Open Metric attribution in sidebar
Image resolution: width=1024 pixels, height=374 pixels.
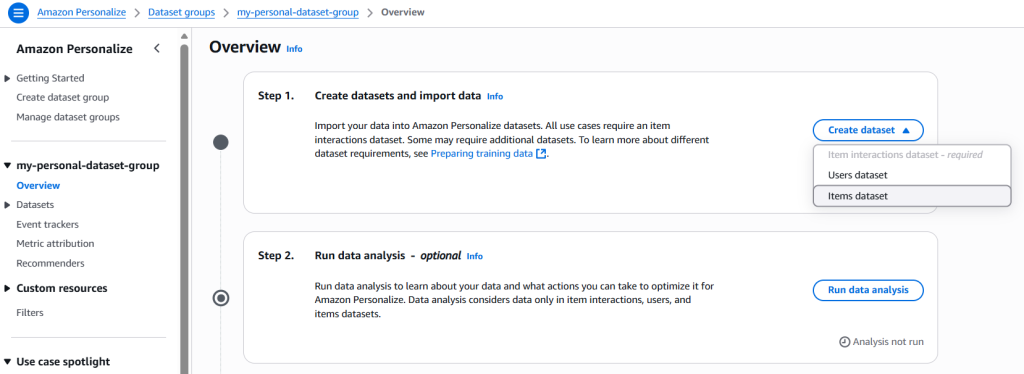click(56, 244)
